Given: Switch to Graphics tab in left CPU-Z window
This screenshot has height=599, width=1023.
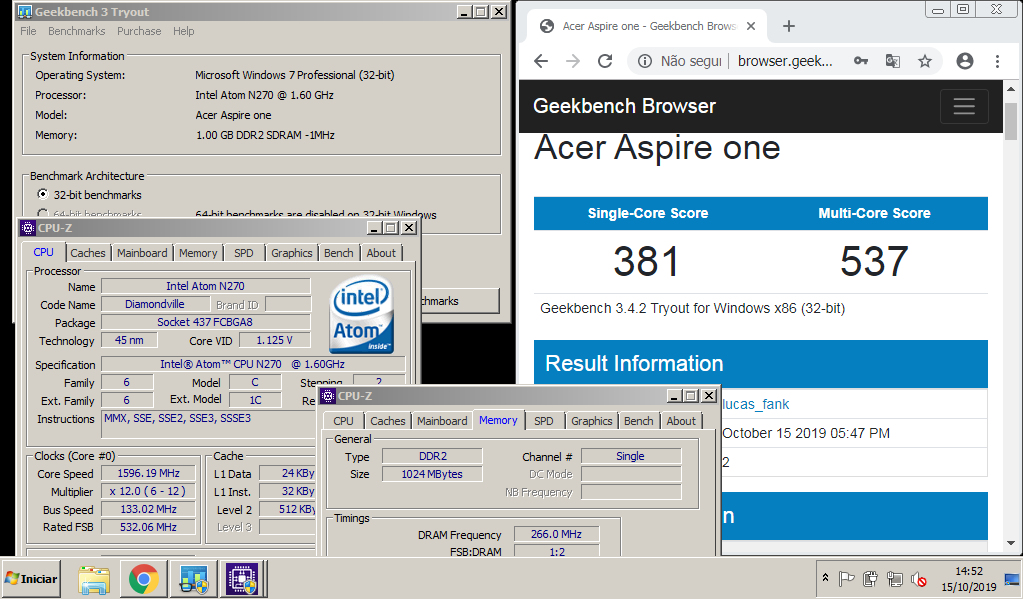Looking at the screenshot, I should [x=292, y=253].
